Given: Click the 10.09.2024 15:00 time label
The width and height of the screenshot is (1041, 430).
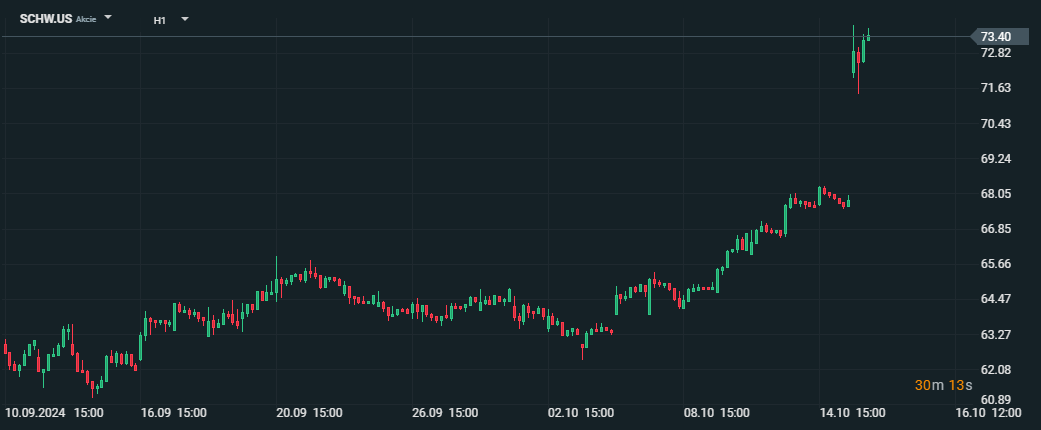Looking at the screenshot, I should (54, 413).
